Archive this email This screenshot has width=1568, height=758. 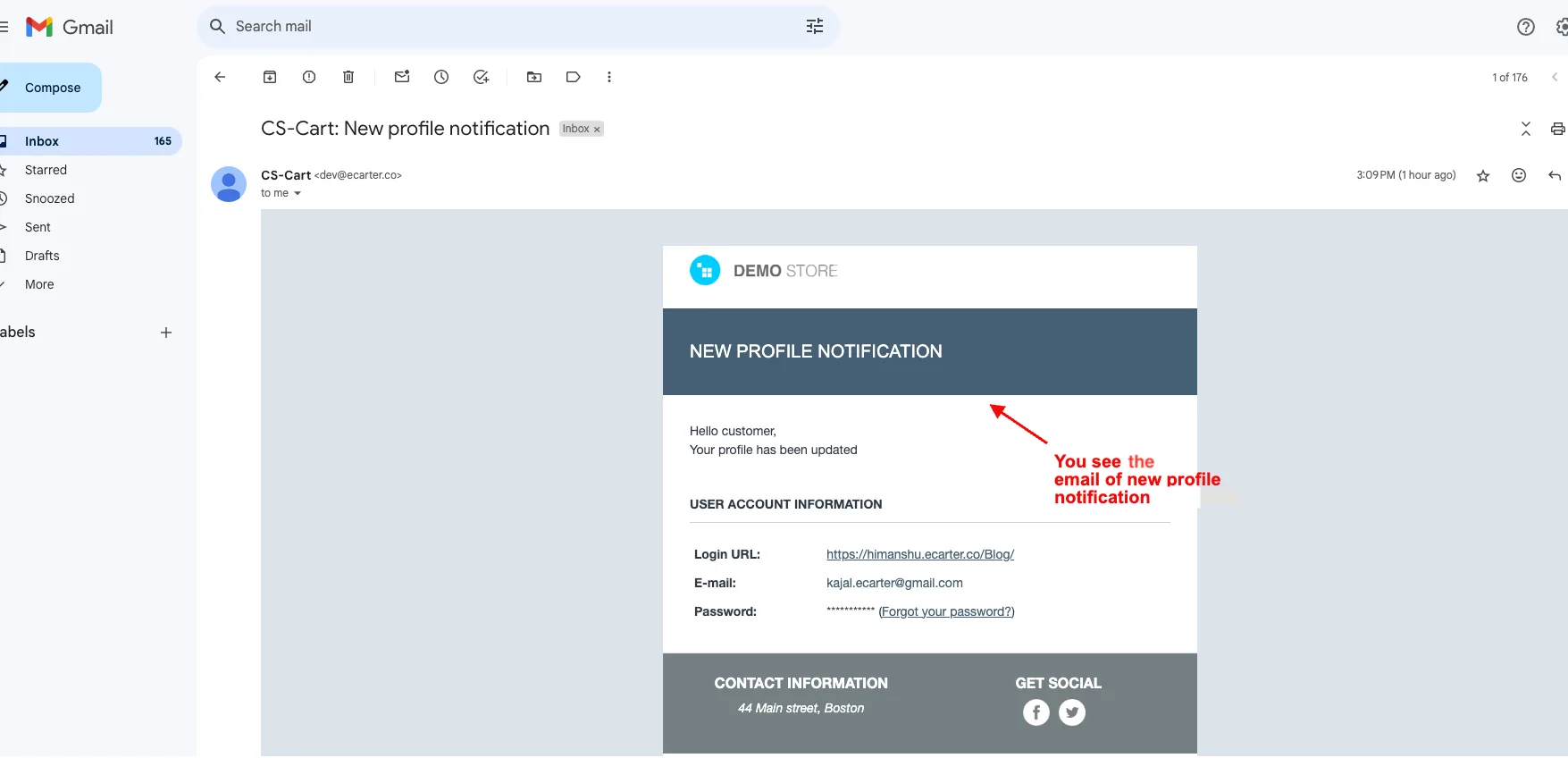[x=270, y=77]
